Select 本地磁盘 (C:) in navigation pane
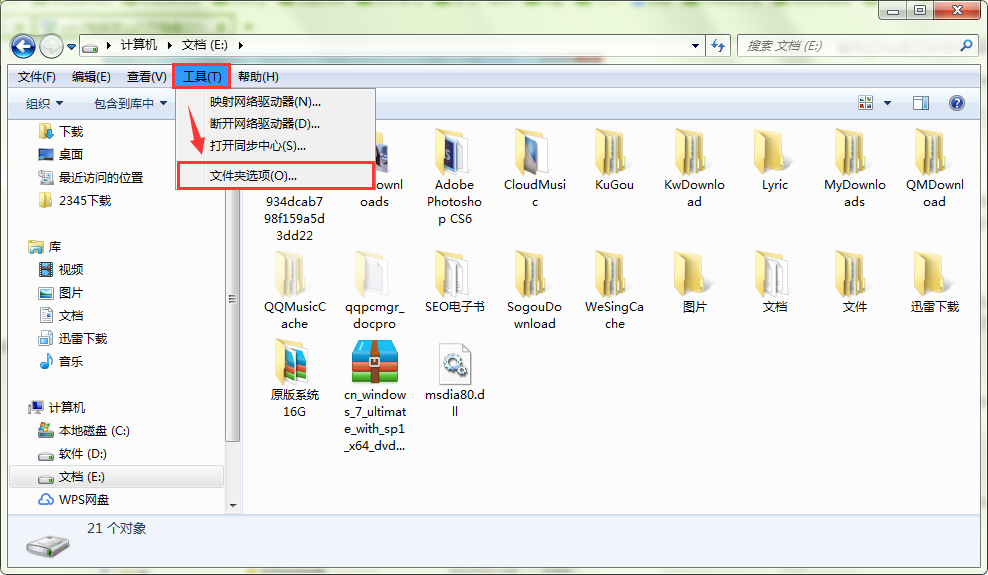The width and height of the screenshot is (988, 575). point(94,431)
